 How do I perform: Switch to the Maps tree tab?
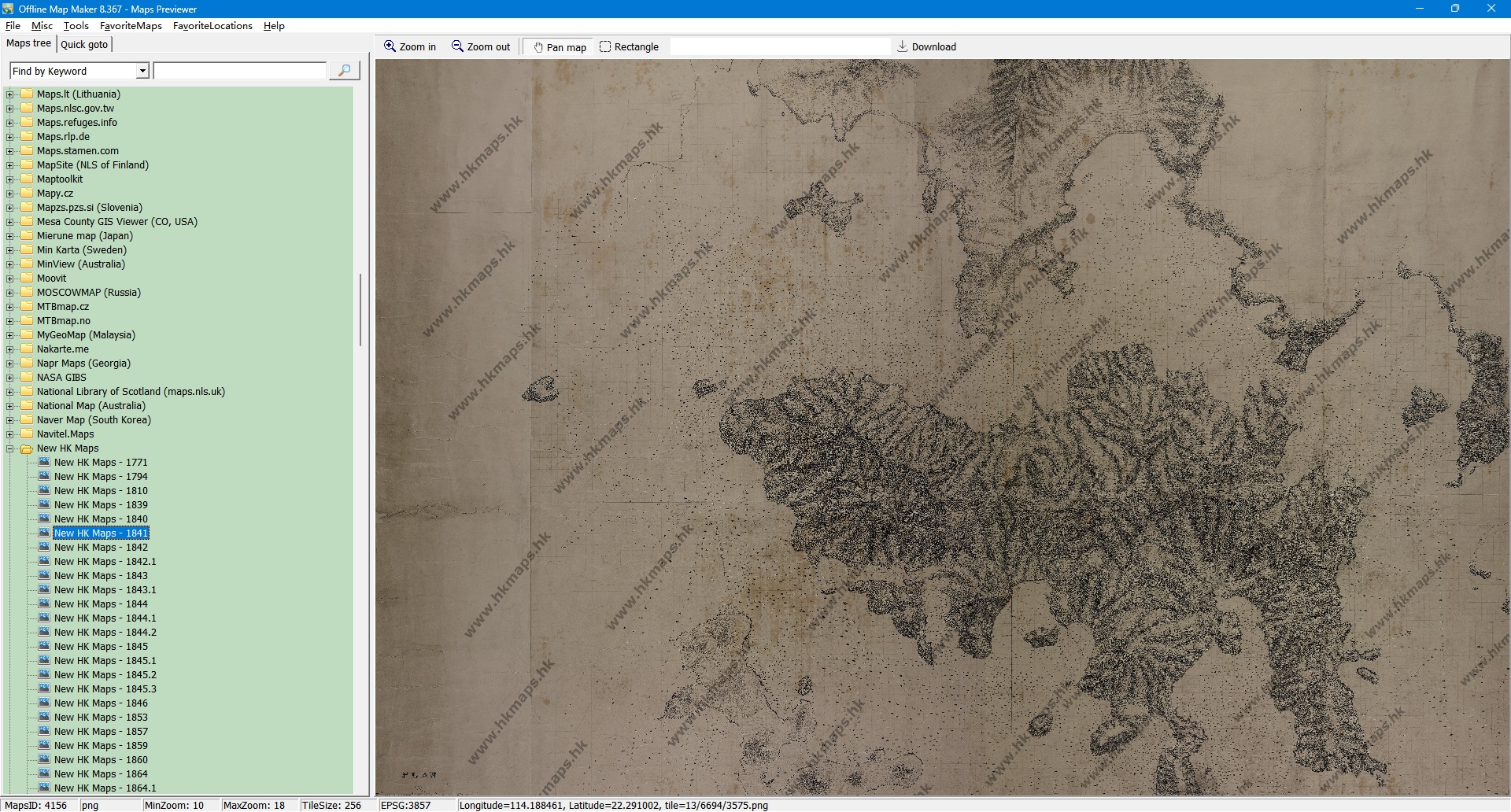click(x=28, y=43)
